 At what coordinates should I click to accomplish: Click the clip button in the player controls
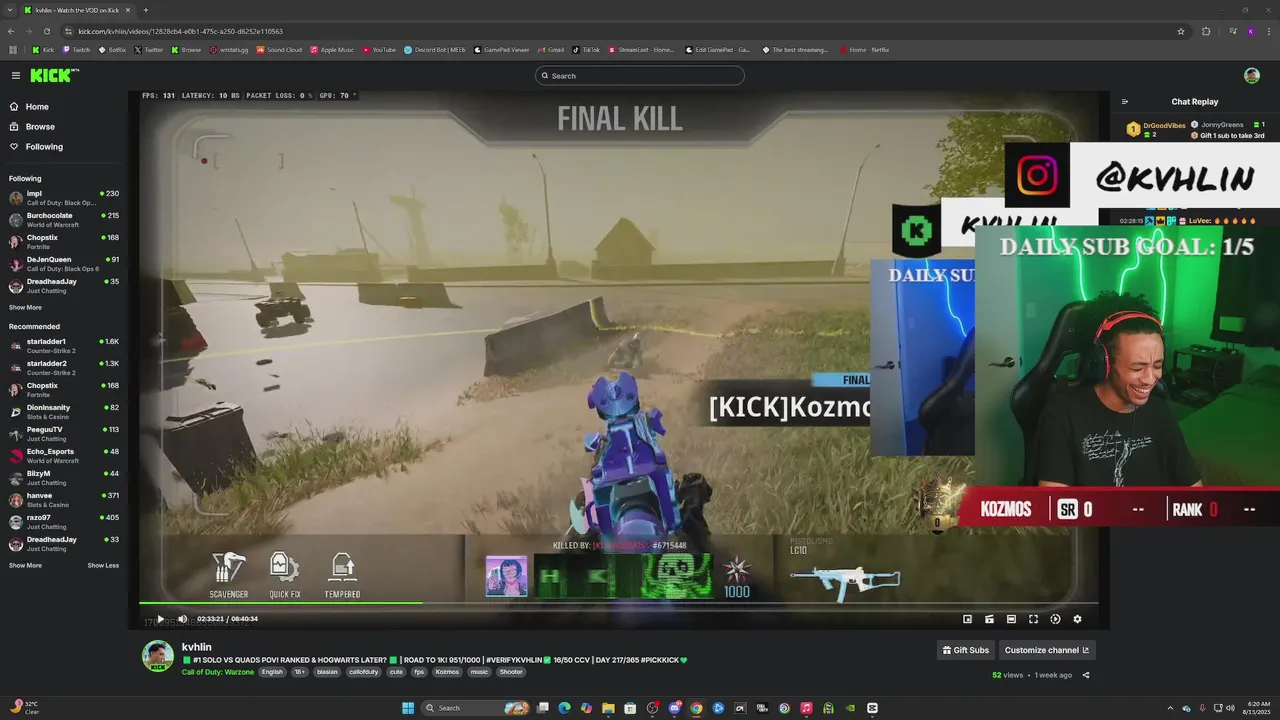(x=989, y=619)
